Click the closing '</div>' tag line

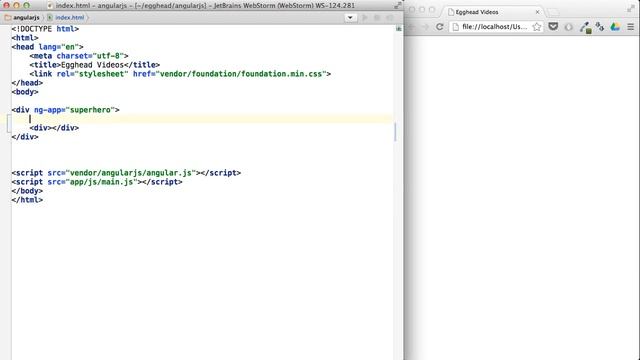click(25, 137)
